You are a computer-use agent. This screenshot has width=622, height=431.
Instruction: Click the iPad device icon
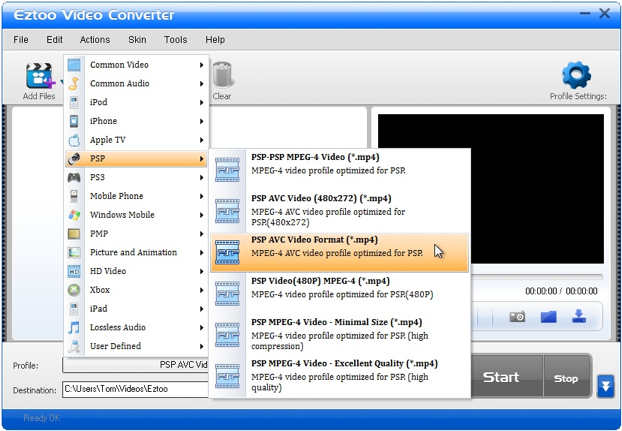pos(74,308)
